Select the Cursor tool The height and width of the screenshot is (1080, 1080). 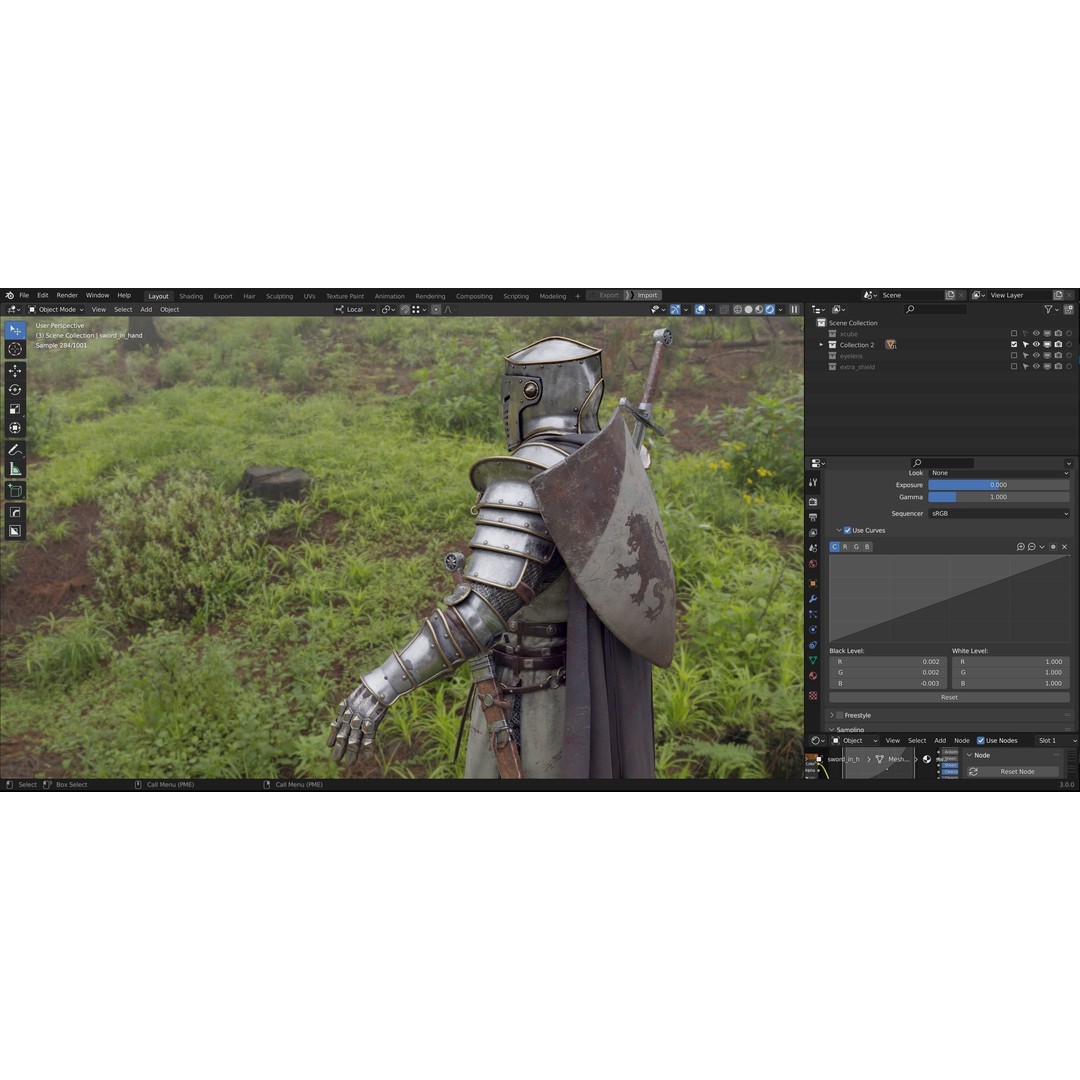pyautogui.click(x=15, y=349)
